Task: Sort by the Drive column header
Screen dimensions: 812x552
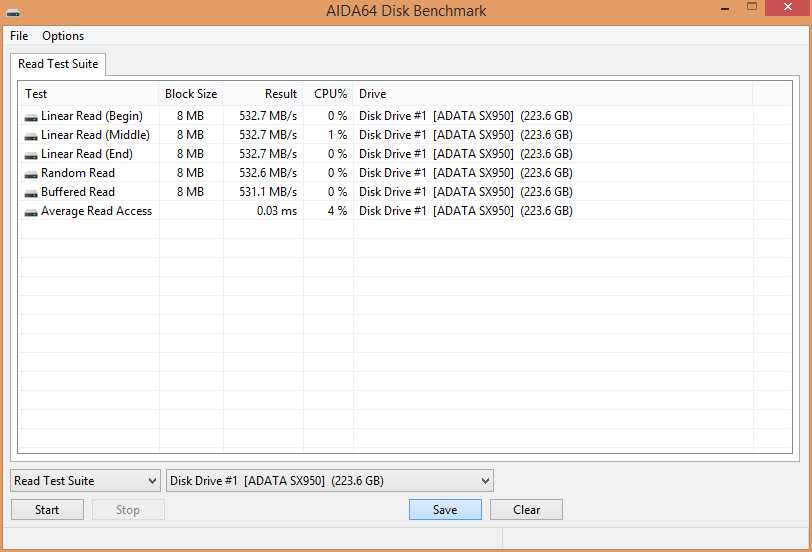Action: [553, 94]
